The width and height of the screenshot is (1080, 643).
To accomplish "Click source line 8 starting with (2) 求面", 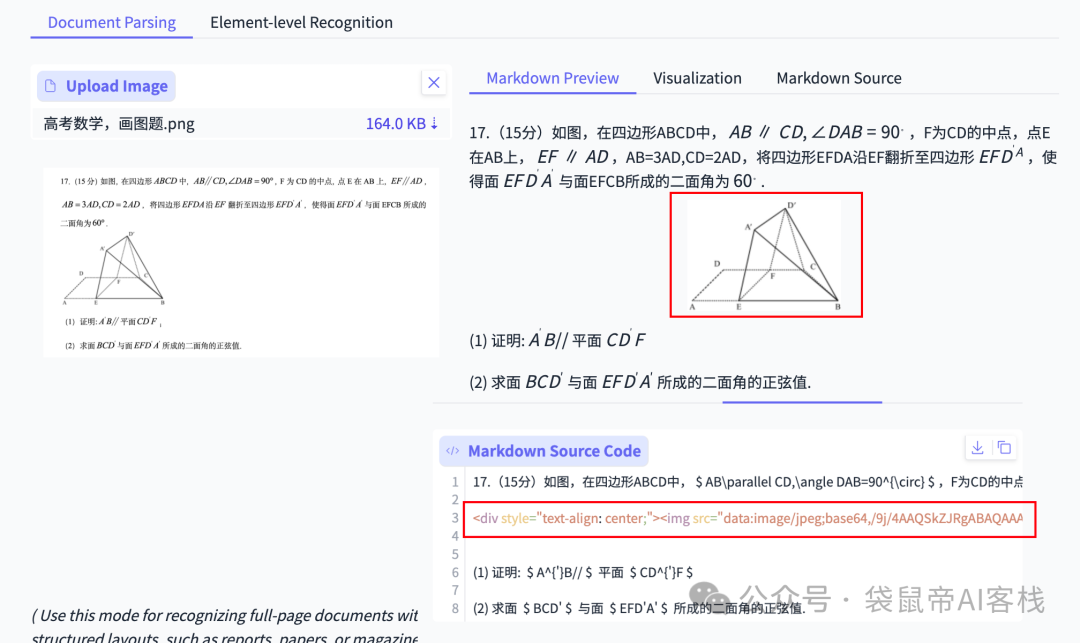I will [638, 609].
